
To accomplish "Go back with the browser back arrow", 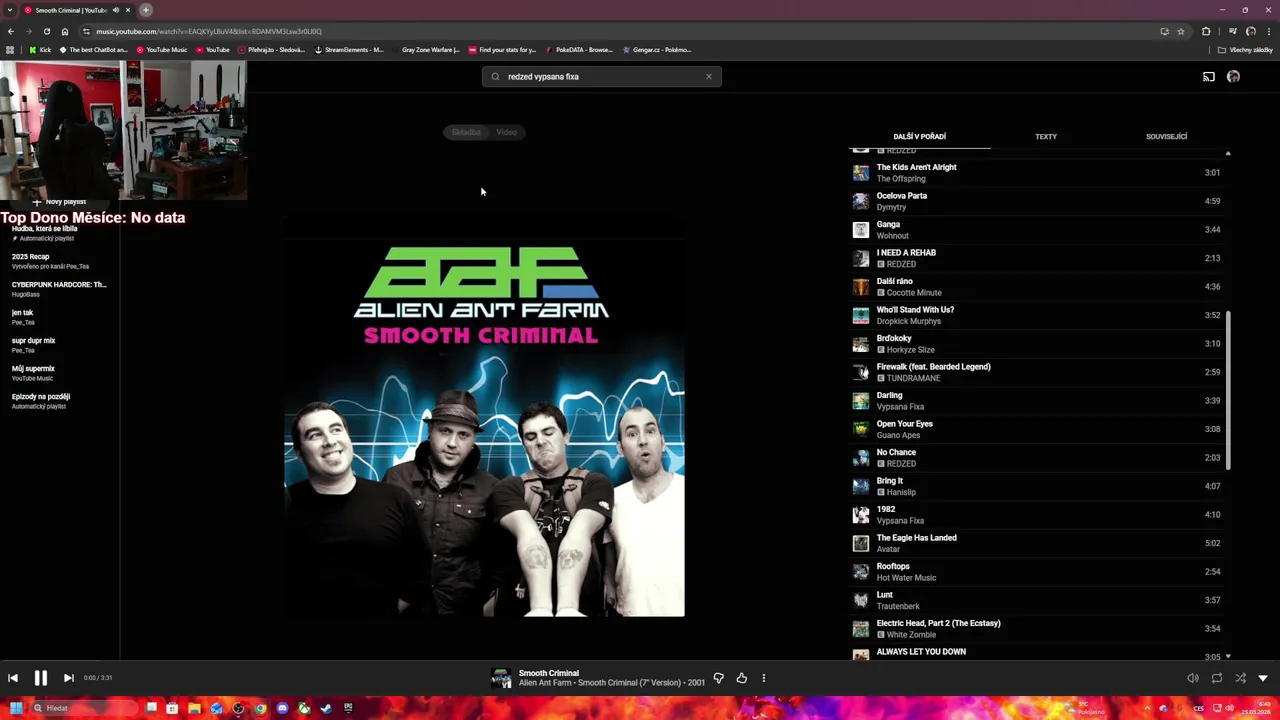I will click(x=11, y=31).
